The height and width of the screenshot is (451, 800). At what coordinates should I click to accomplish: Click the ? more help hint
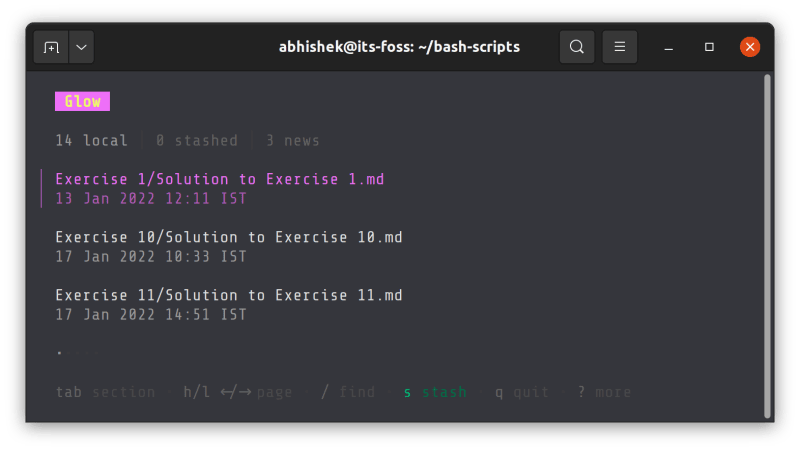tap(603, 392)
